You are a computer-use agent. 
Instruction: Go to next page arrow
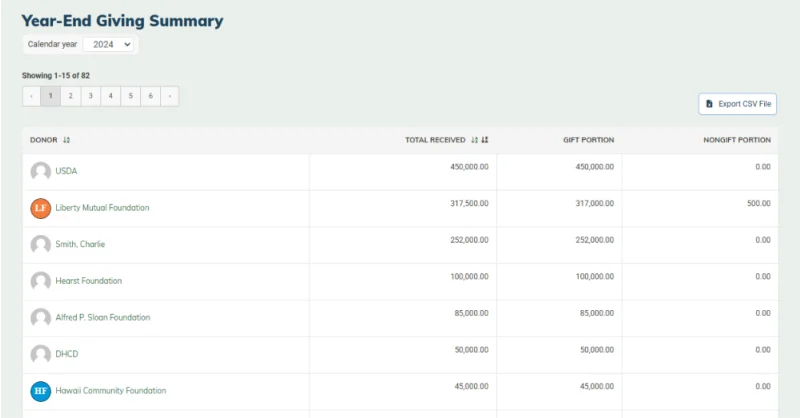(170, 96)
